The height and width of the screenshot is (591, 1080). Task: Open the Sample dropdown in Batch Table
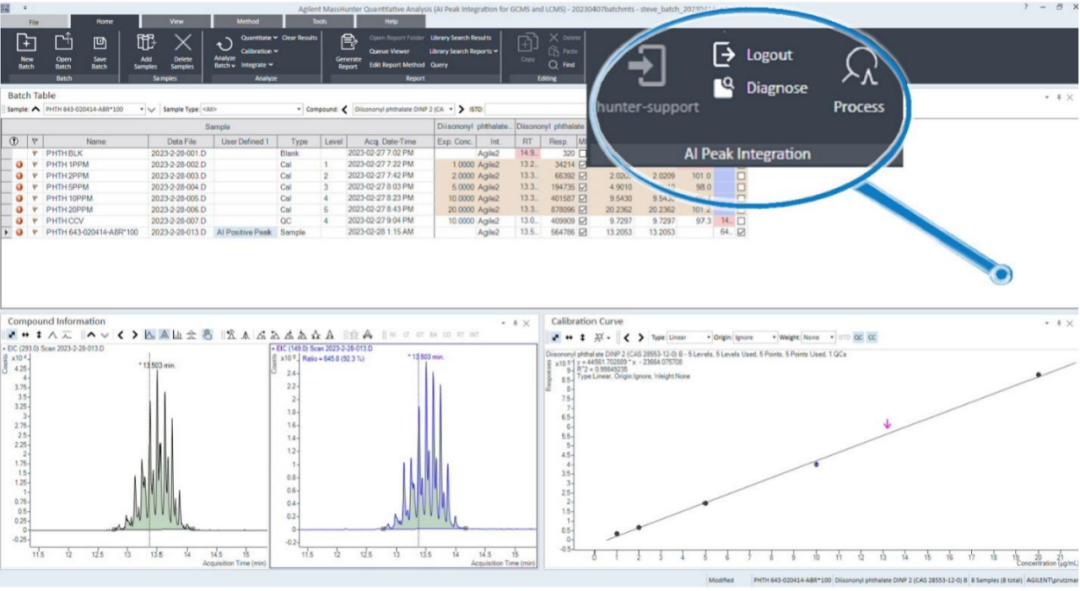point(141,109)
